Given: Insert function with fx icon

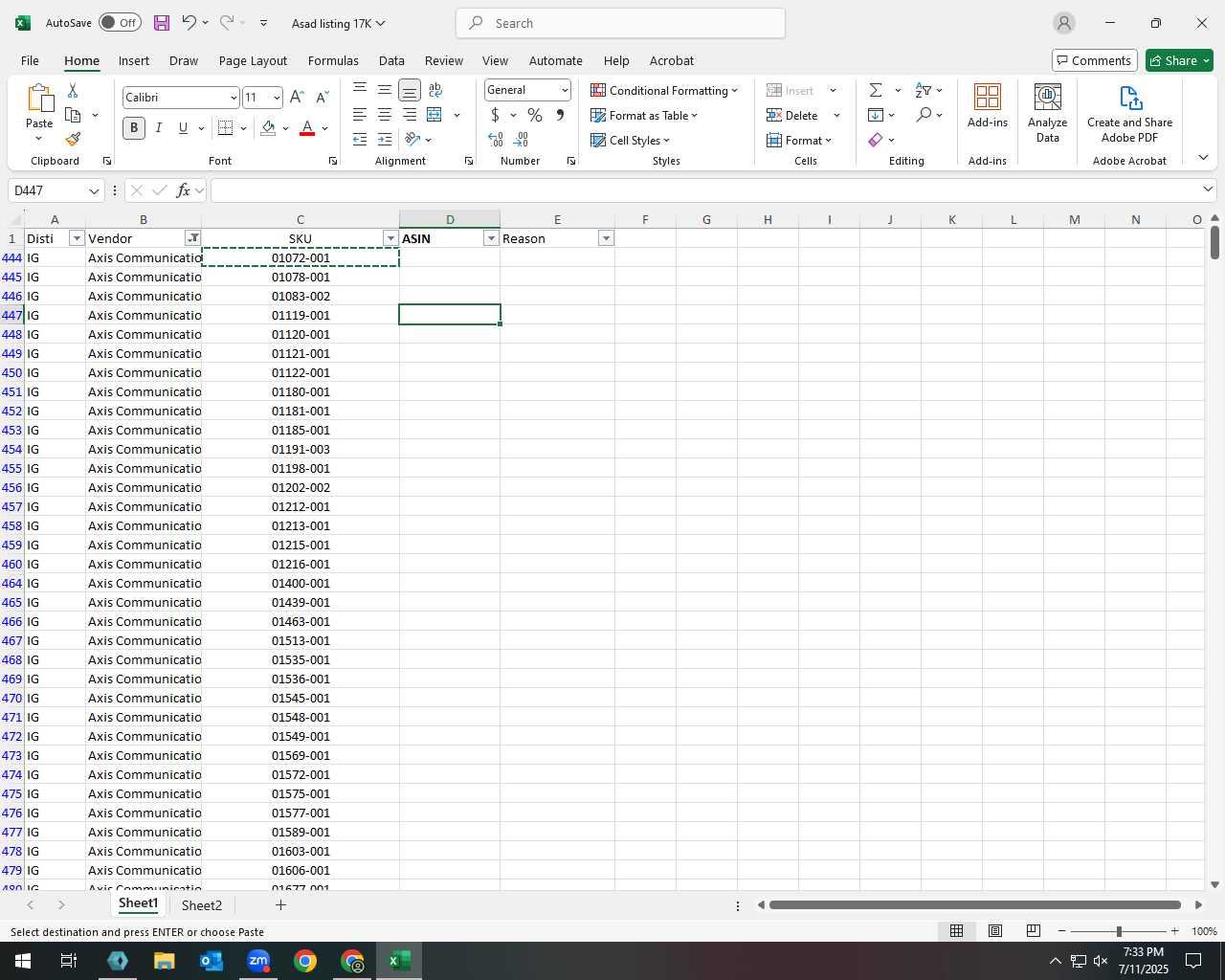Looking at the screenshot, I should point(184,190).
